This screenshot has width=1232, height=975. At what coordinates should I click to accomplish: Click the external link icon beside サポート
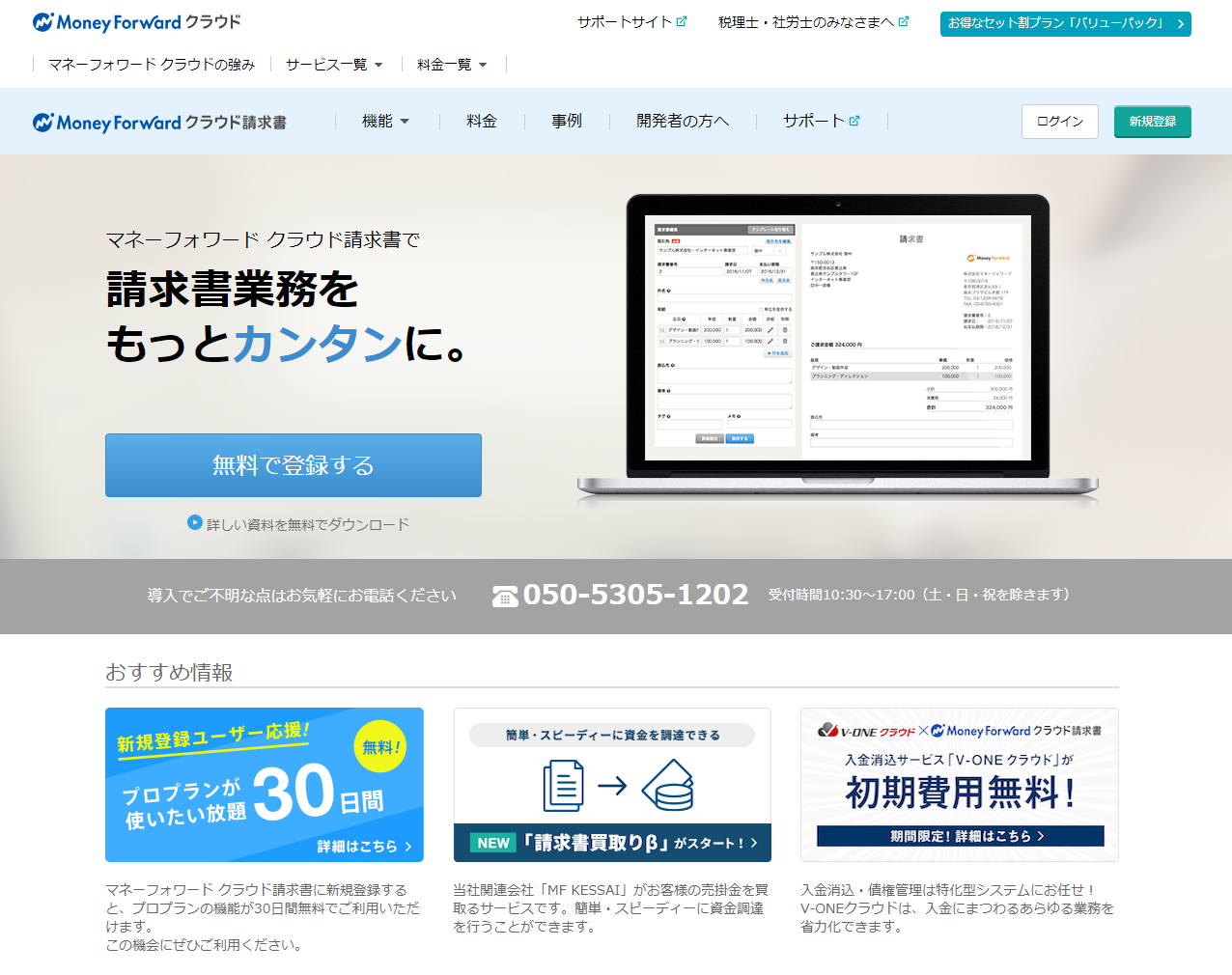854,121
